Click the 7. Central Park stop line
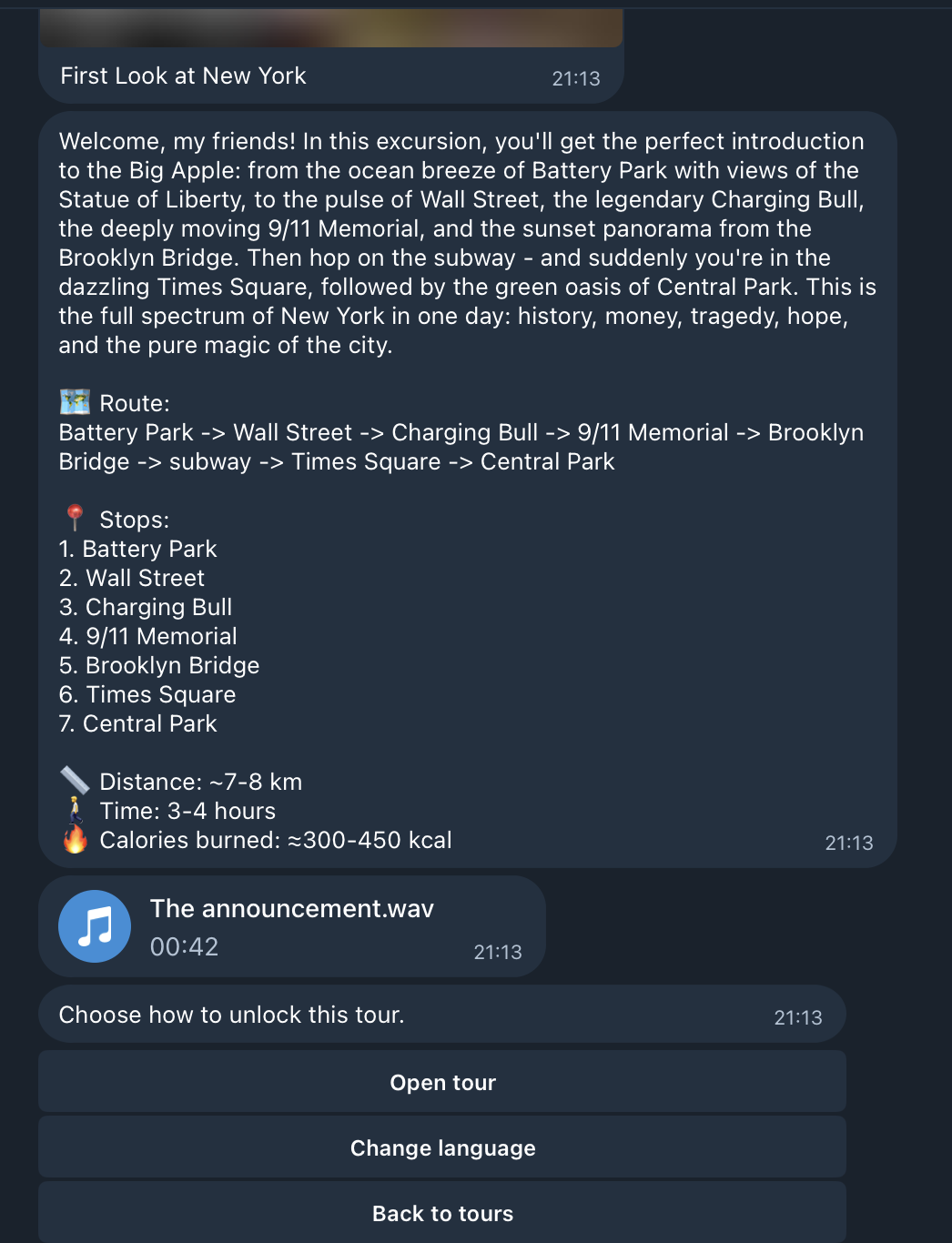 point(137,723)
